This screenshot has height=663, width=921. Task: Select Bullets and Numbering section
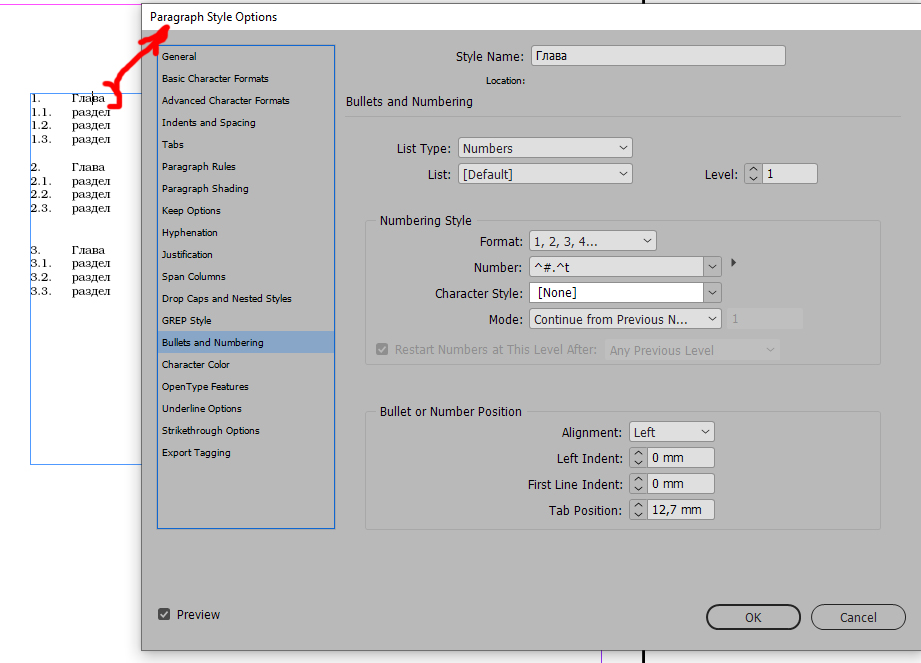pyautogui.click(x=246, y=342)
